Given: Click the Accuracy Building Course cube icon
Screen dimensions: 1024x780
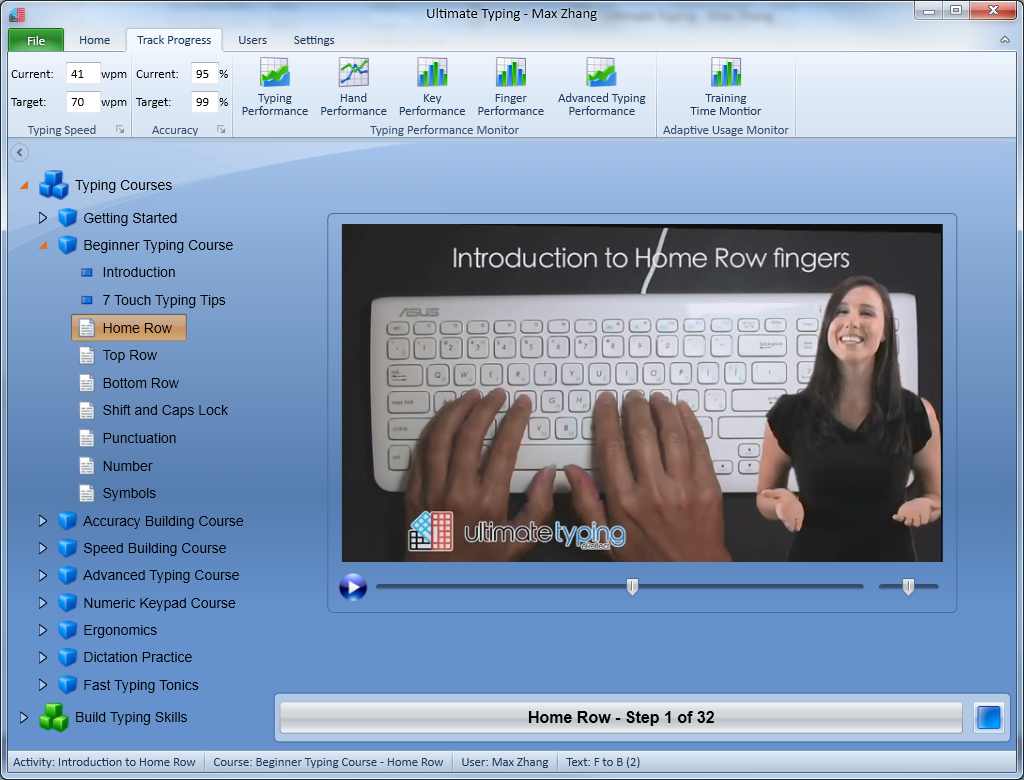Looking at the screenshot, I should click(x=68, y=521).
